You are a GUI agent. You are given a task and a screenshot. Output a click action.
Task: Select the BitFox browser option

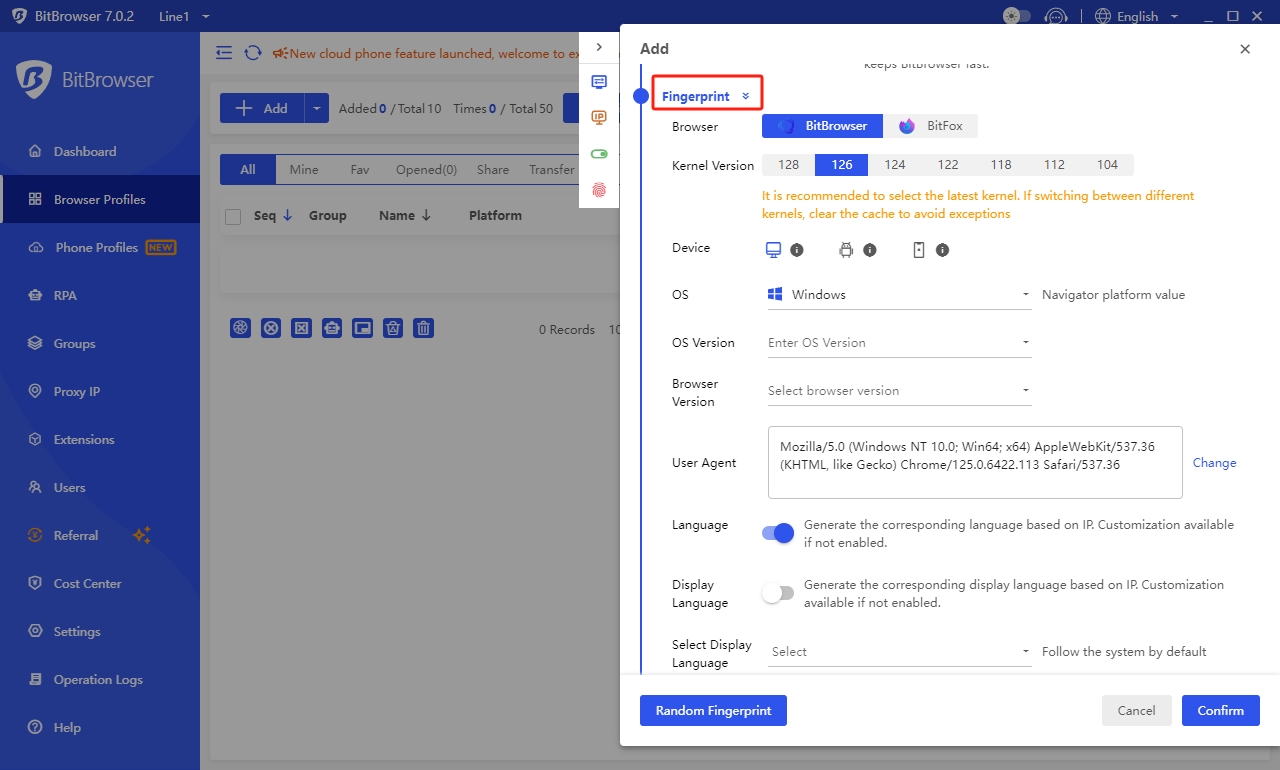(x=930, y=126)
